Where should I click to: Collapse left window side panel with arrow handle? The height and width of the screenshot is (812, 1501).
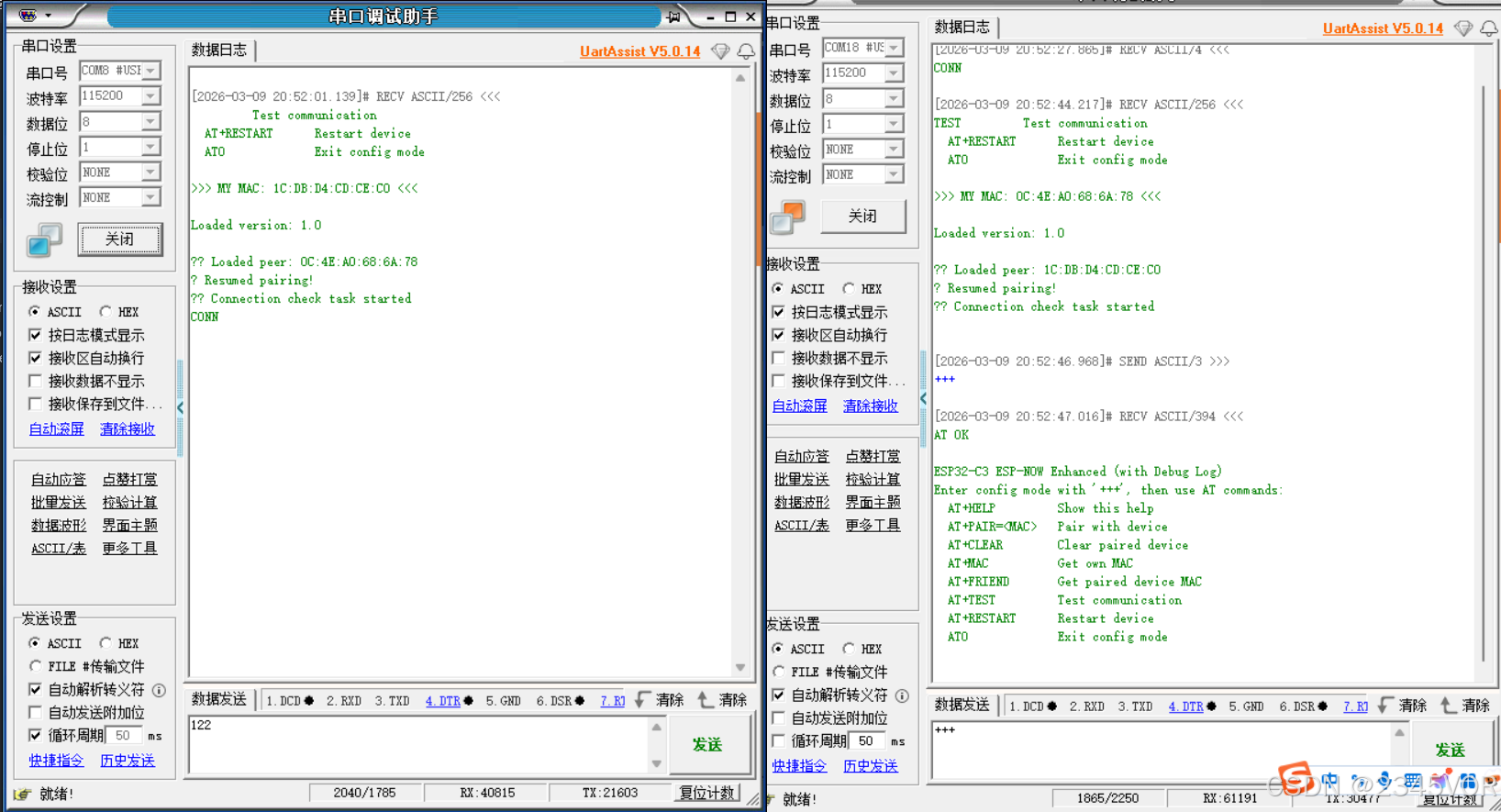180,407
